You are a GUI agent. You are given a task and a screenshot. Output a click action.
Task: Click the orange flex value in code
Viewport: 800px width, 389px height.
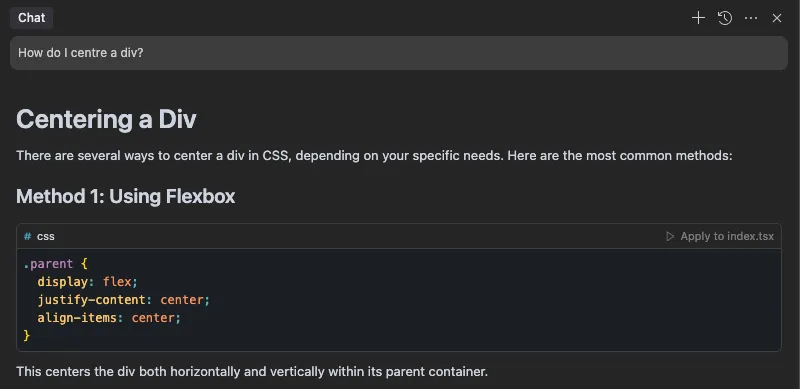pos(117,282)
